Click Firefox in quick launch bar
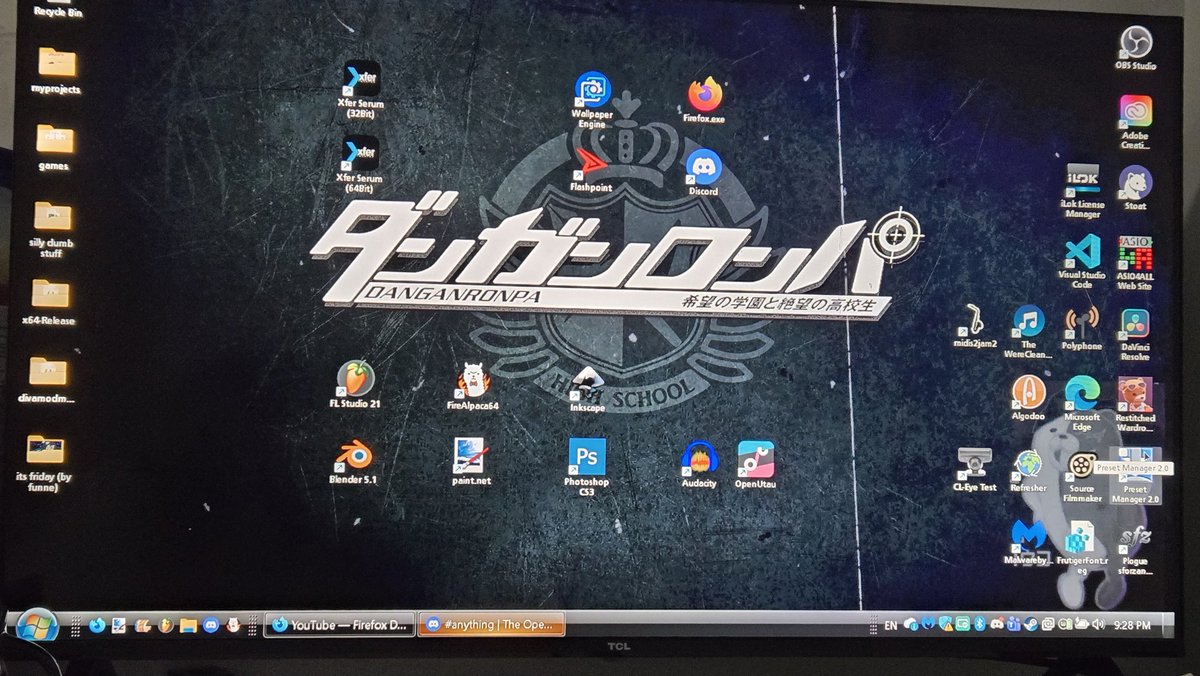 (x=96, y=625)
